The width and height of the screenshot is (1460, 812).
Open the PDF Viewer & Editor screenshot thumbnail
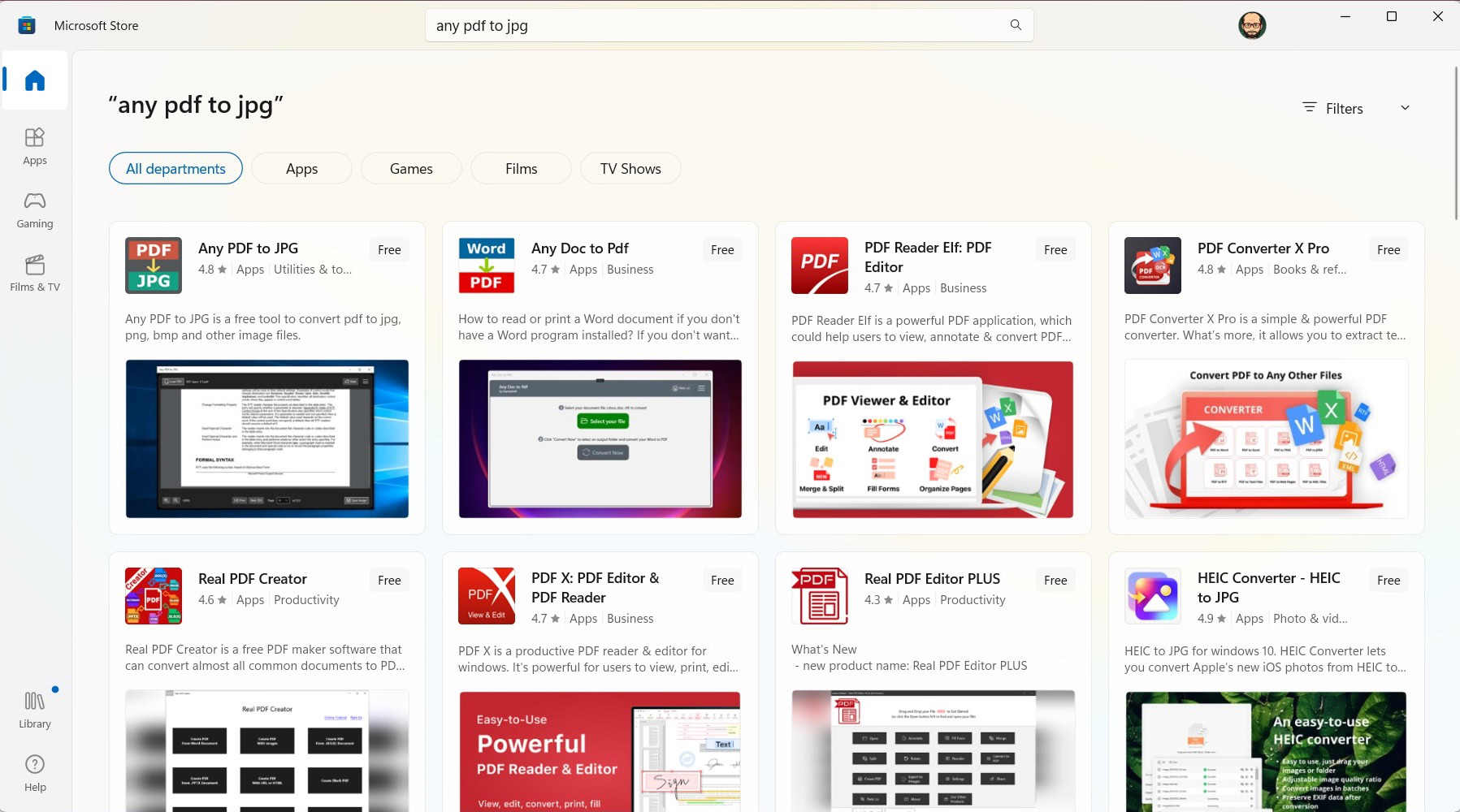[x=934, y=438]
